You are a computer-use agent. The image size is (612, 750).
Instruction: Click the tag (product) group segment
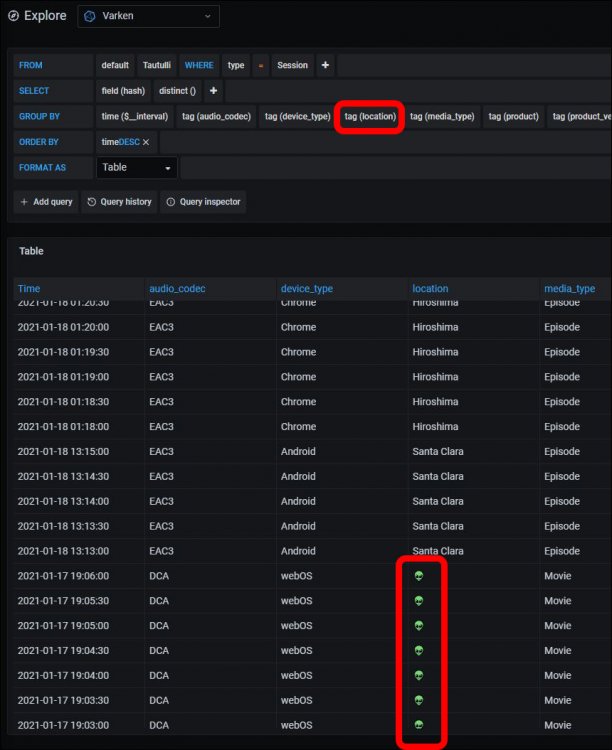[513, 117]
